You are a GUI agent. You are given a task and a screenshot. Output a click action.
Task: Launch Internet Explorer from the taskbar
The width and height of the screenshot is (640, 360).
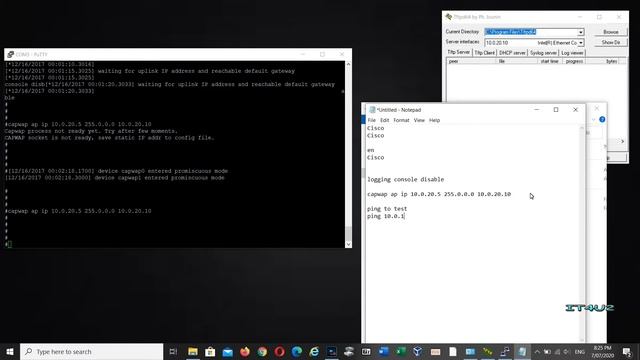314,351
